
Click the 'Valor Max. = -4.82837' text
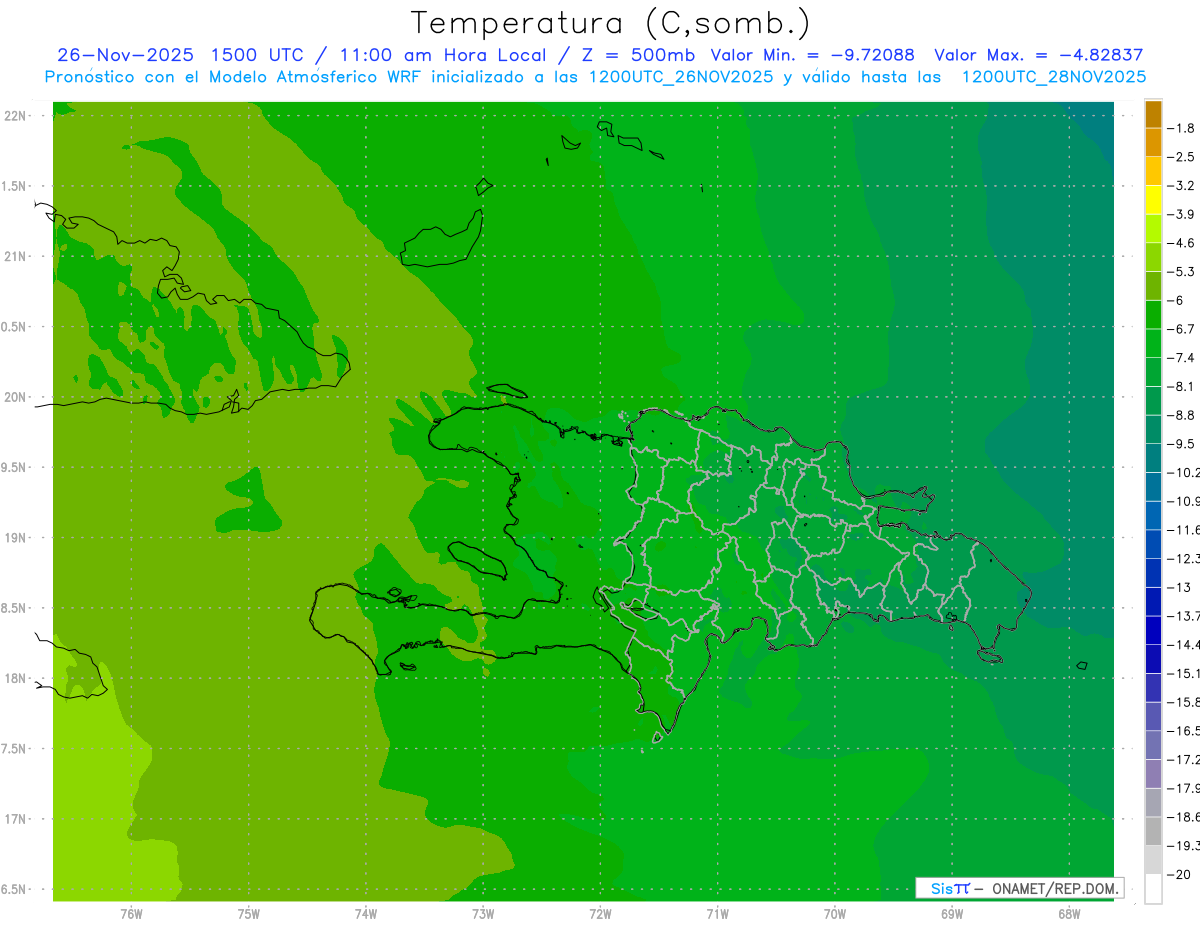[x=1038, y=55]
